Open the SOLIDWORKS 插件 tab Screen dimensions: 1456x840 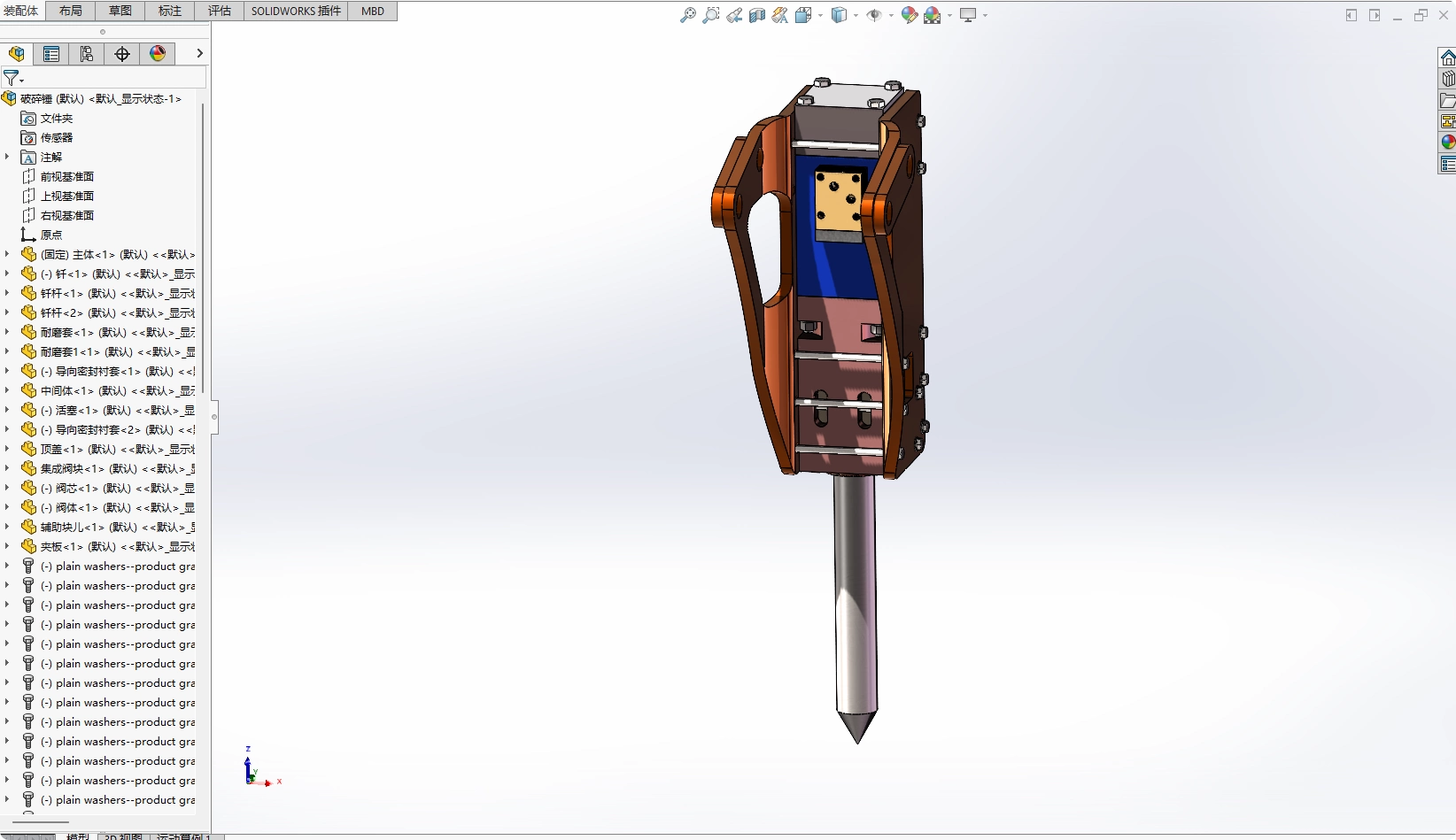(296, 11)
